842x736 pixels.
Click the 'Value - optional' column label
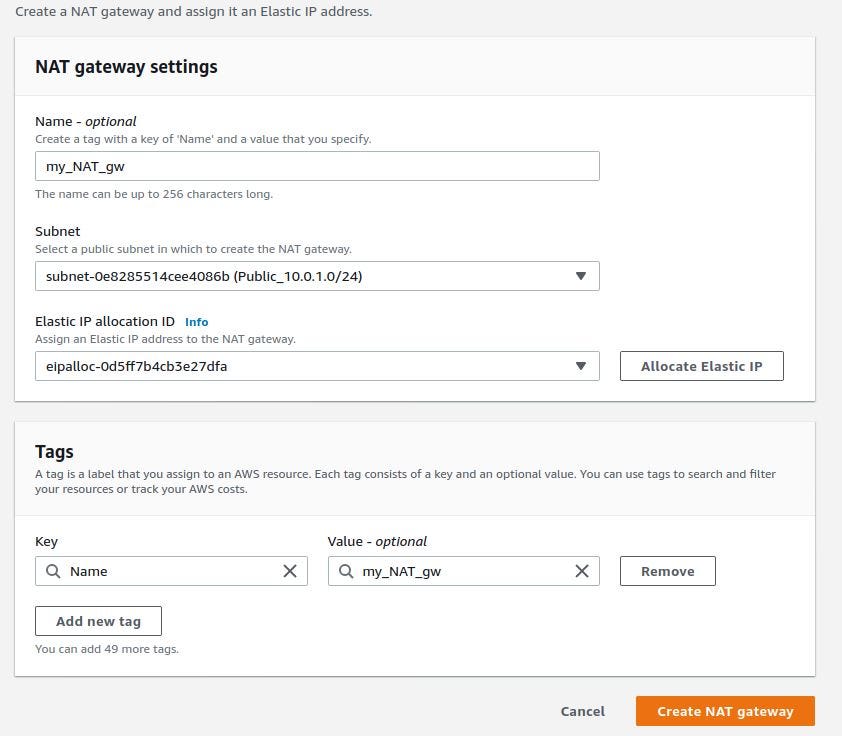click(x=377, y=541)
